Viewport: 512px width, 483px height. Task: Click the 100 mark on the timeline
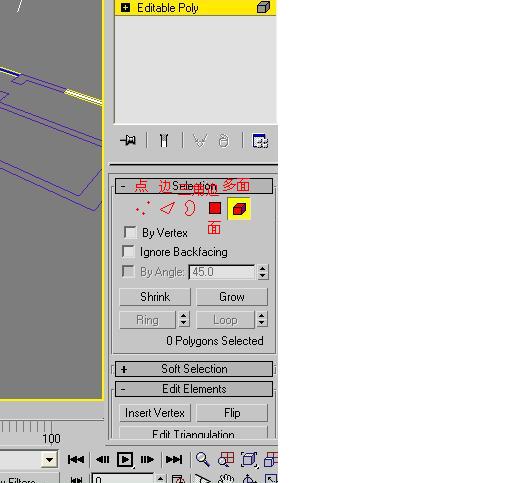click(x=51, y=438)
